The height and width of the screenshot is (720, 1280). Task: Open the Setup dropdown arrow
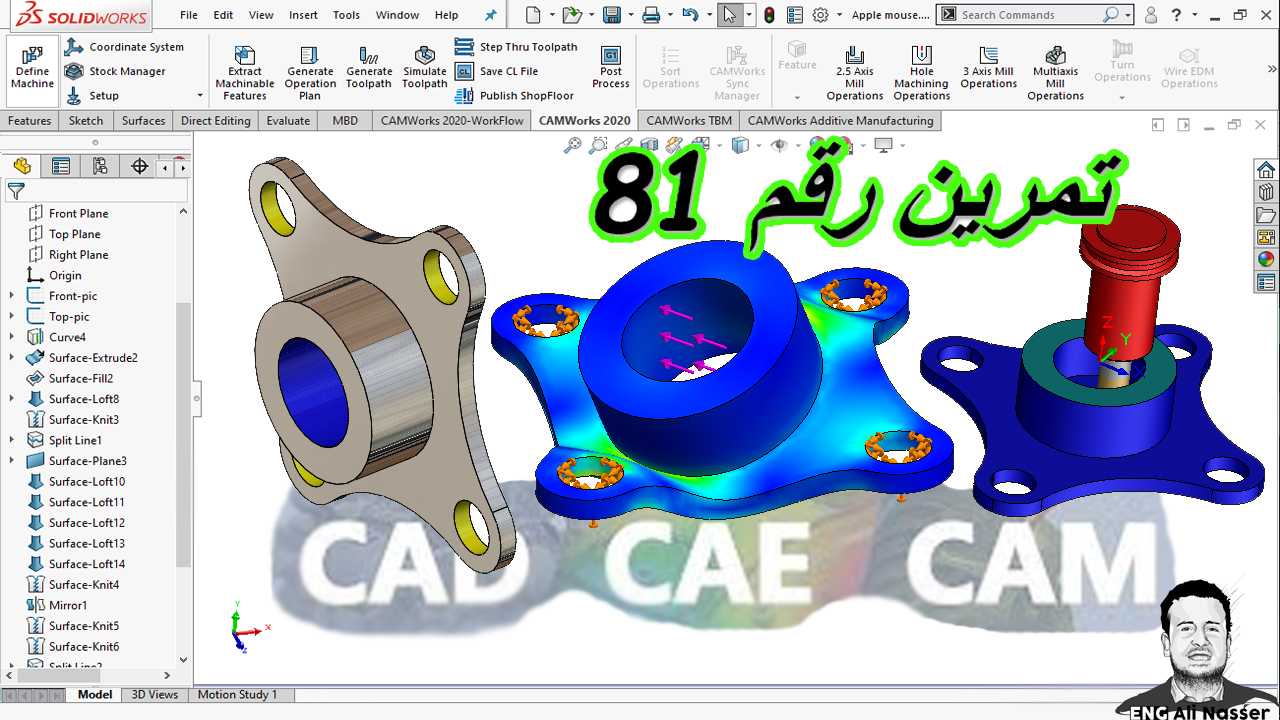tap(200, 96)
